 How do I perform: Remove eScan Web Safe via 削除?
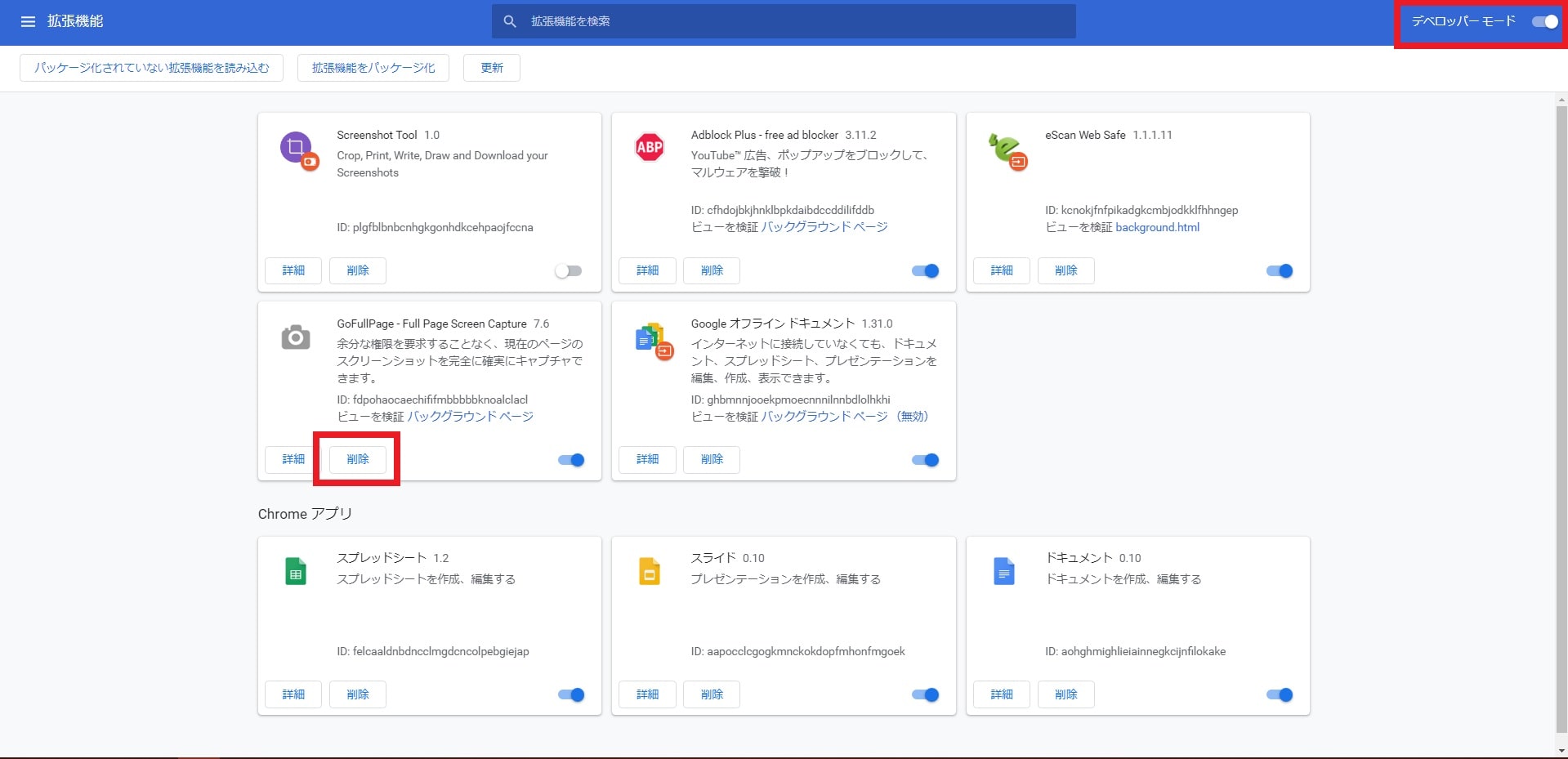click(1066, 270)
